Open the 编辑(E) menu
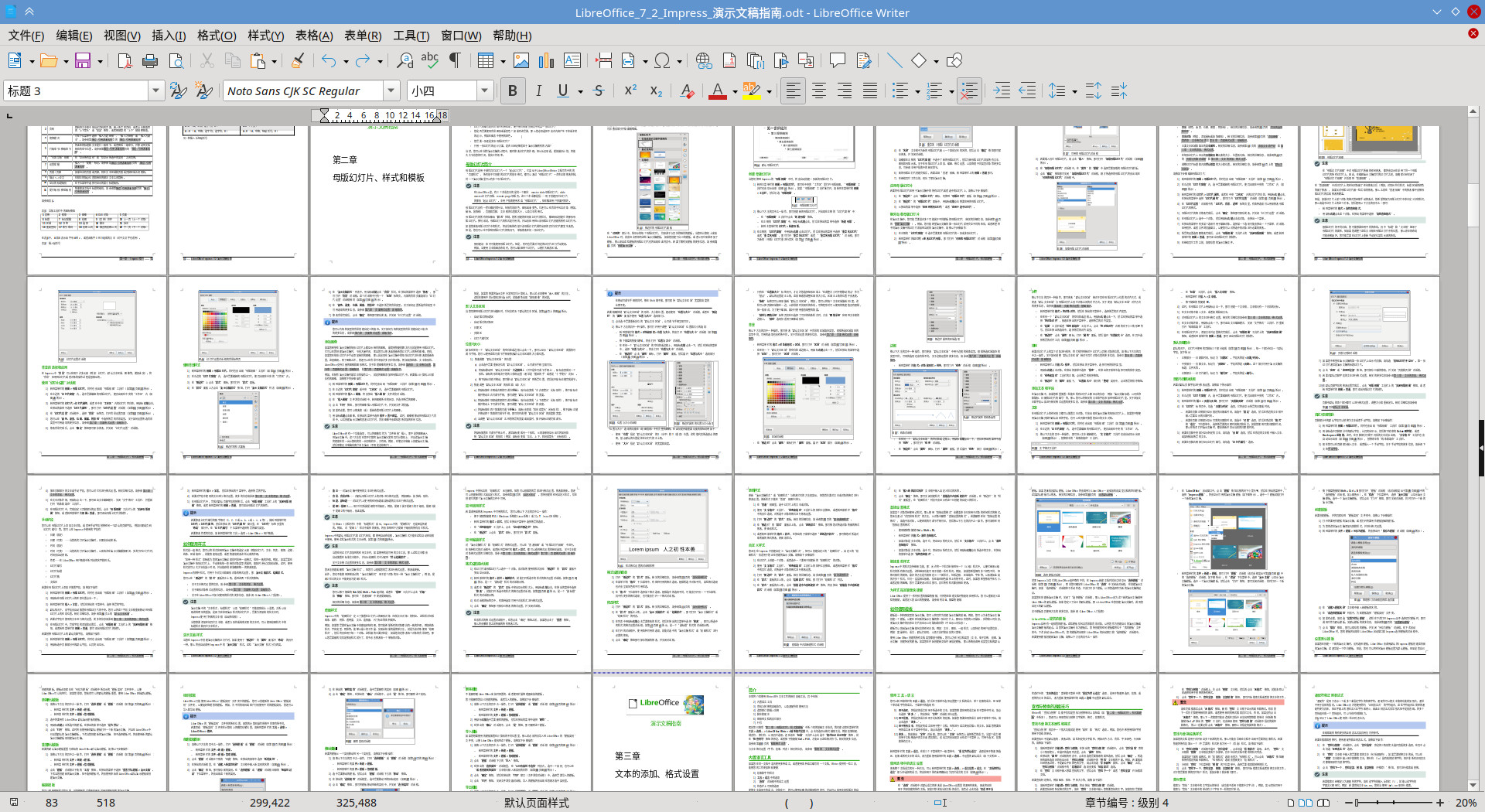The image size is (1485, 812). tap(73, 36)
